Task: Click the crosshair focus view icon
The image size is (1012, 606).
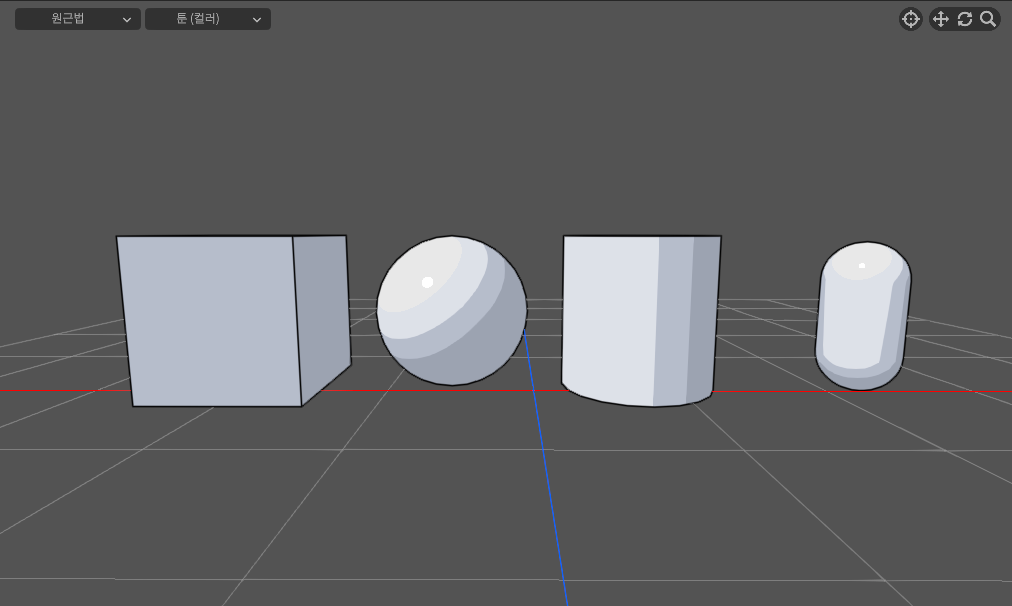Action: [x=910, y=19]
